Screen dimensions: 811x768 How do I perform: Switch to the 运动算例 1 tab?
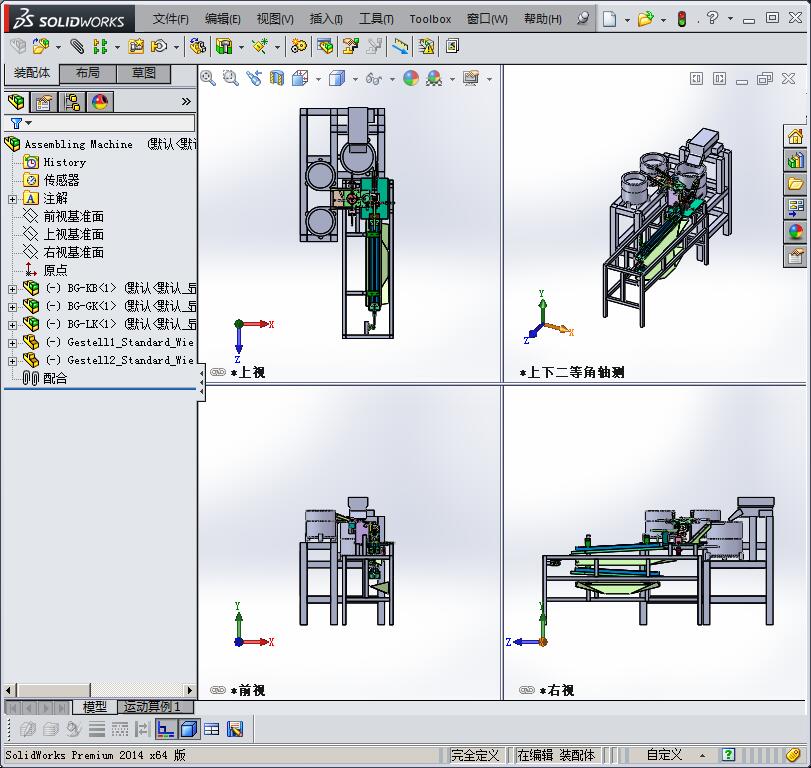pyautogui.click(x=152, y=707)
